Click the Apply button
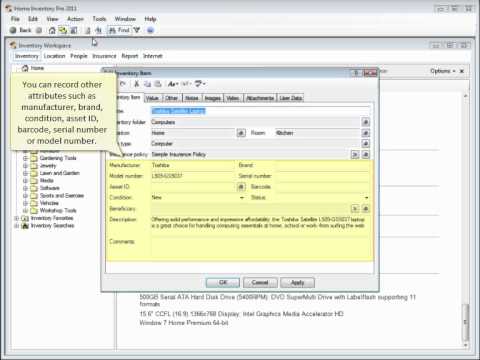 point(297,283)
